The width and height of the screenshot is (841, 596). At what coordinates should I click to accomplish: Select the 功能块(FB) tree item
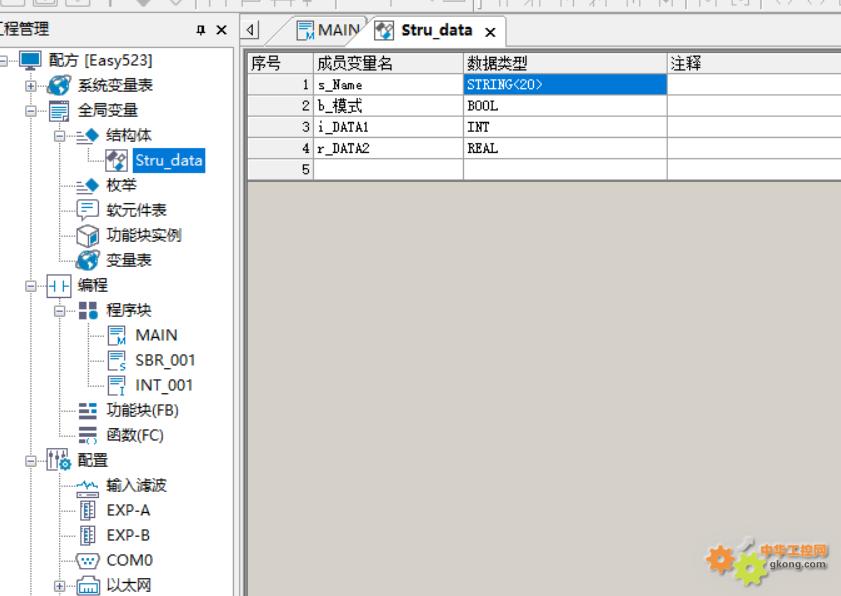[x=142, y=410]
